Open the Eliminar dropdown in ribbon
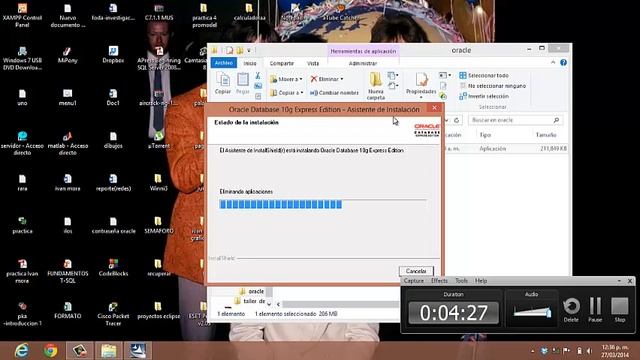 (327, 79)
